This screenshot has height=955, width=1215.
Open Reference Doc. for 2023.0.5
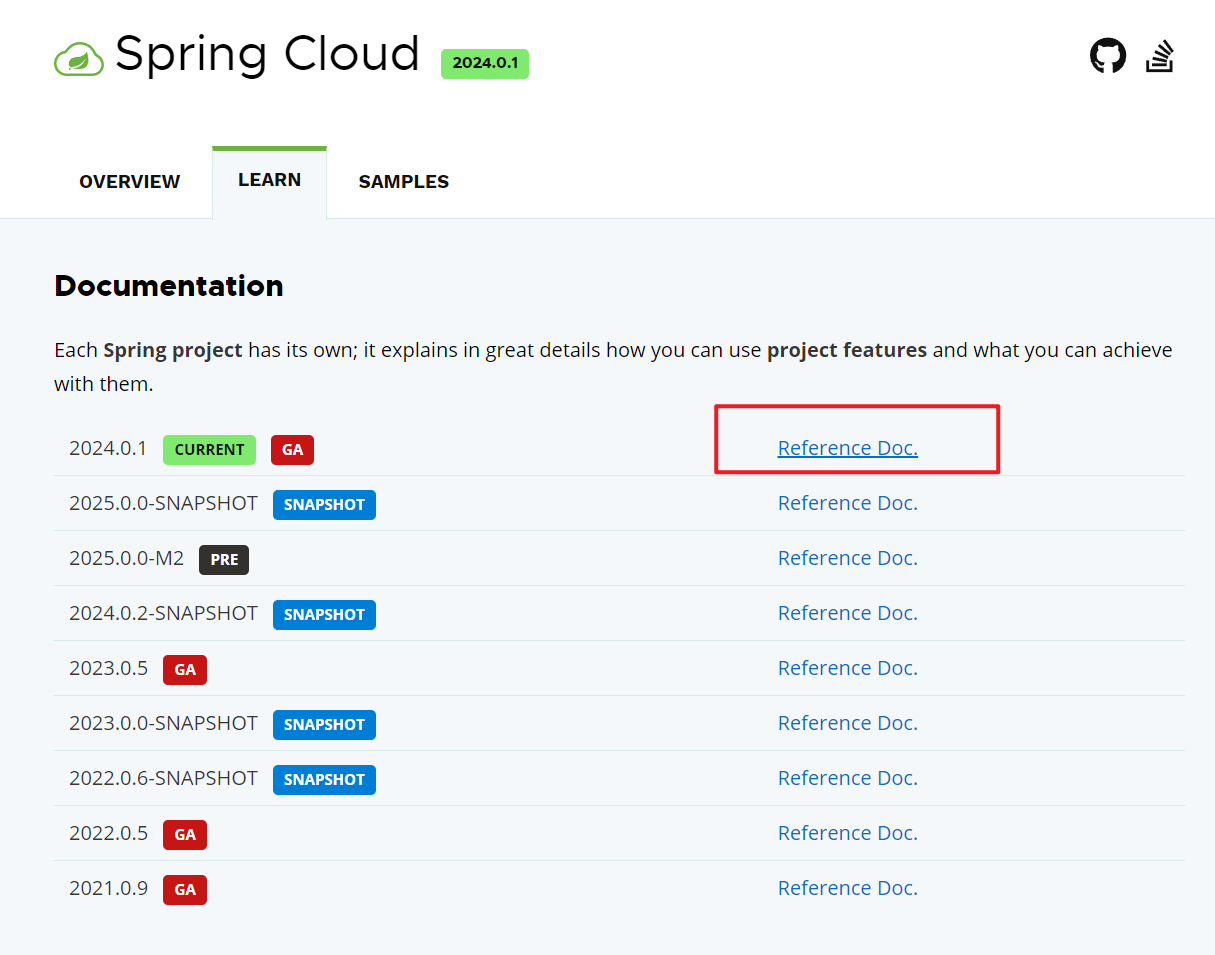click(x=848, y=668)
